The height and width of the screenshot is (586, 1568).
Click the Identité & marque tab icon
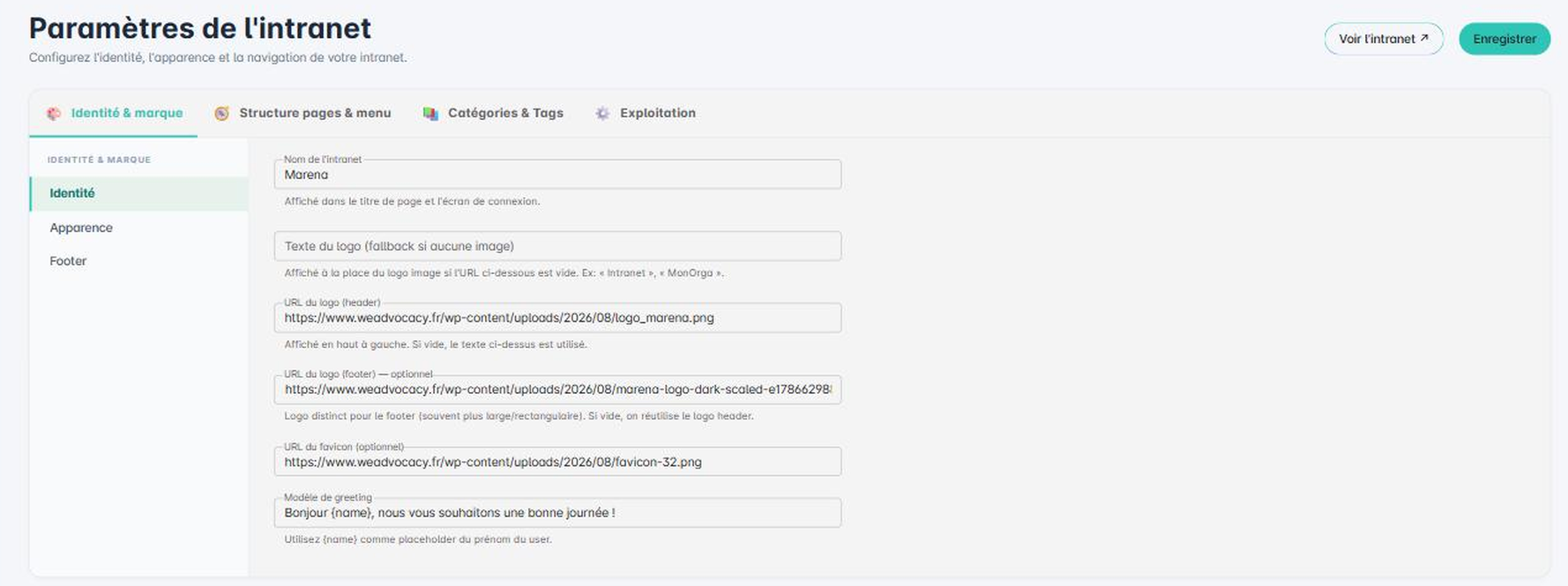54,114
